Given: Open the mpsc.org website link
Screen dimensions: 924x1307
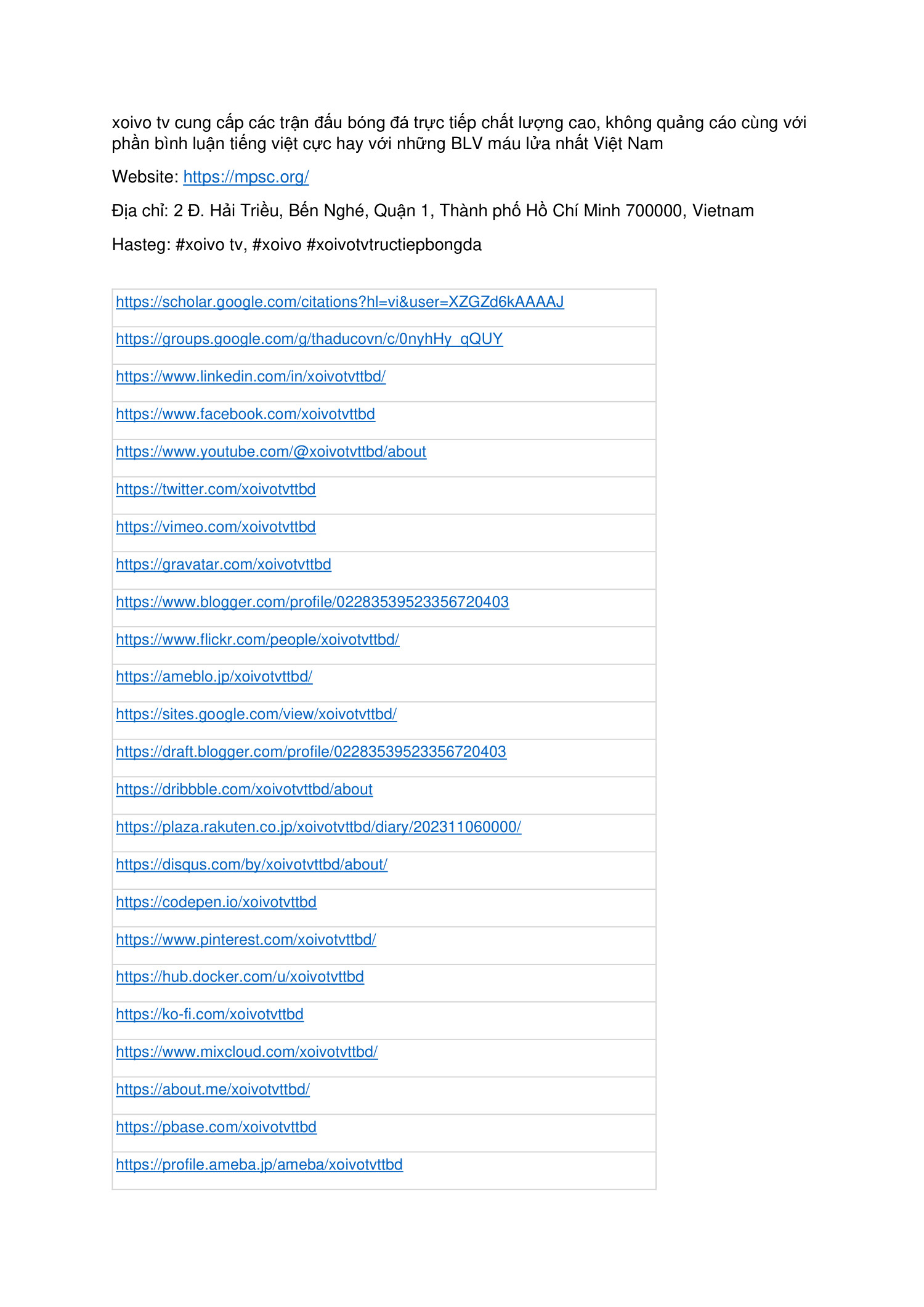Looking at the screenshot, I should [x=246, y=177].
